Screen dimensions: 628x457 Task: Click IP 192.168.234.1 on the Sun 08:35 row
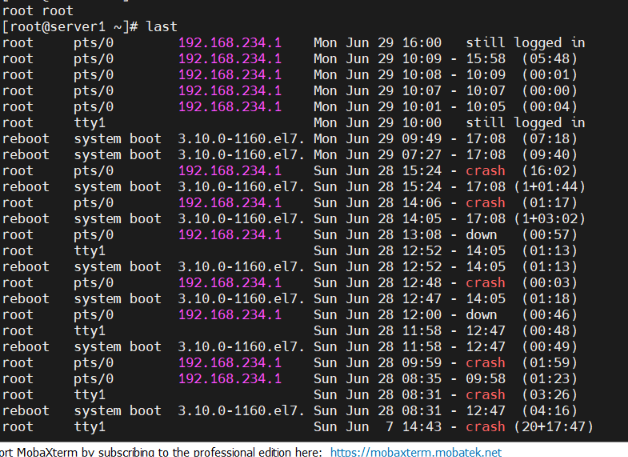230,379
